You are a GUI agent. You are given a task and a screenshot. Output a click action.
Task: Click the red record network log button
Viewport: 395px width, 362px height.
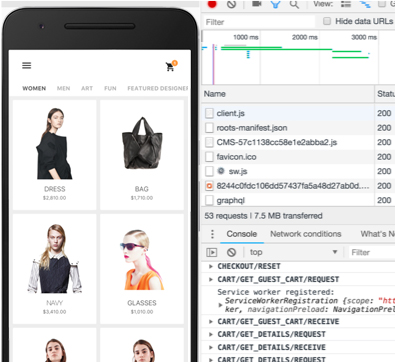[x=212, y=4]
